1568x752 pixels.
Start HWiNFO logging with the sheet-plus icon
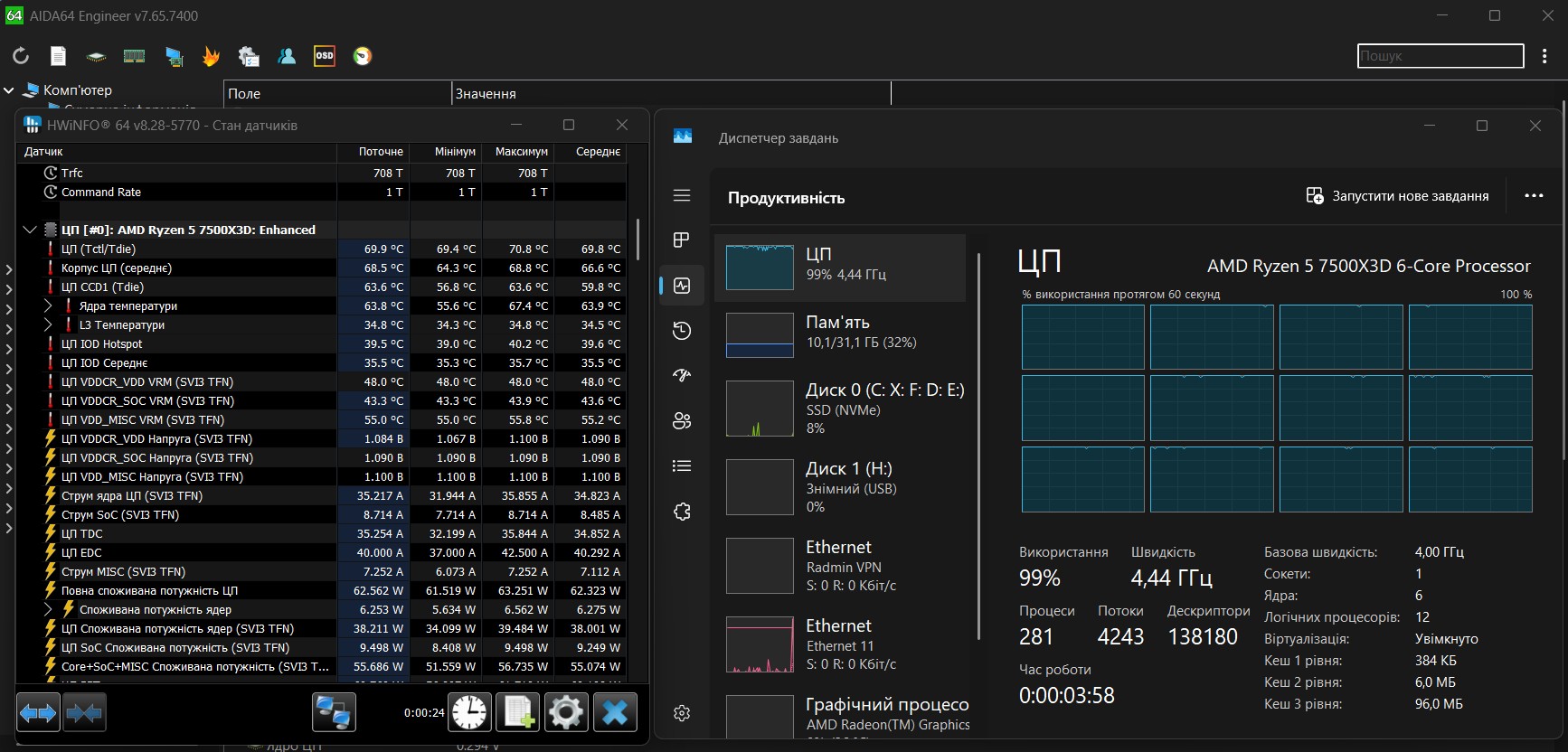pyautogui.click(x=518, y=712)
